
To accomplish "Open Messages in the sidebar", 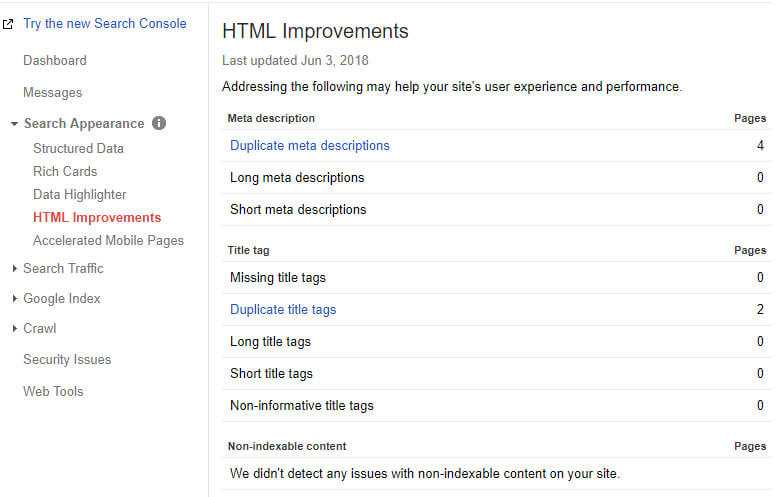I will point(52,93).
